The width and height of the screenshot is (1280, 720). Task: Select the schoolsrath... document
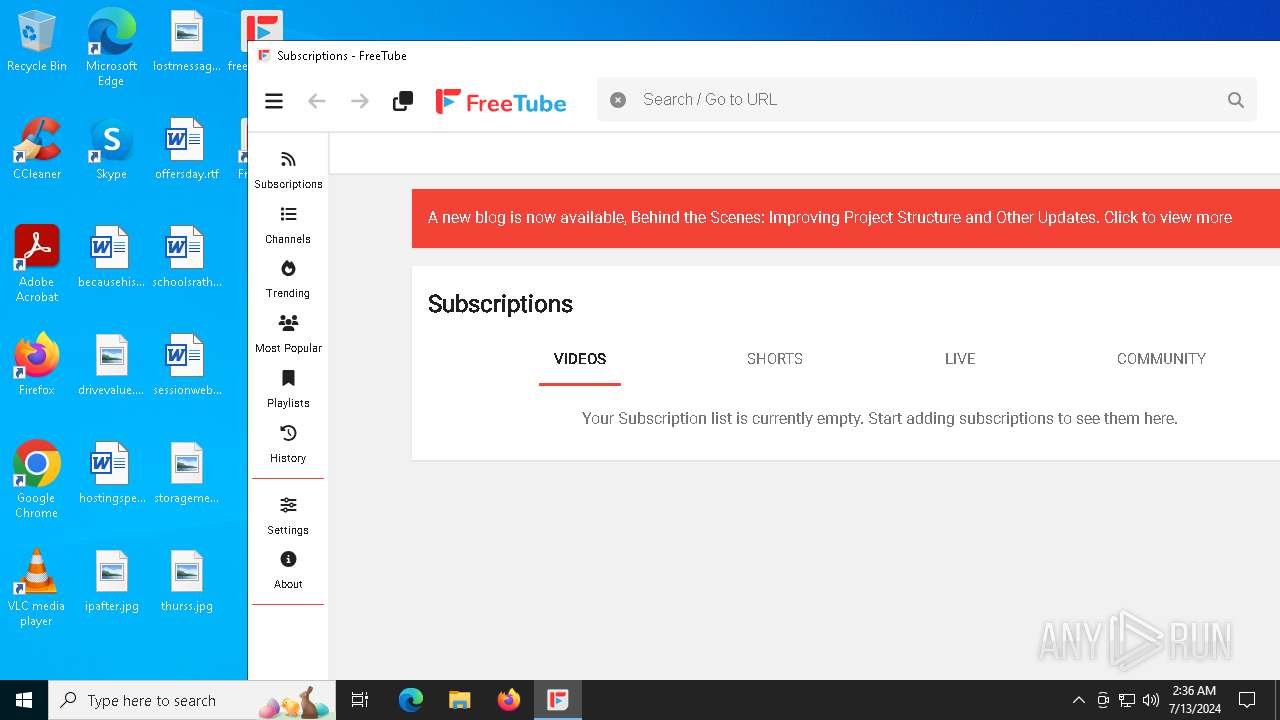[x=186, y=257]
